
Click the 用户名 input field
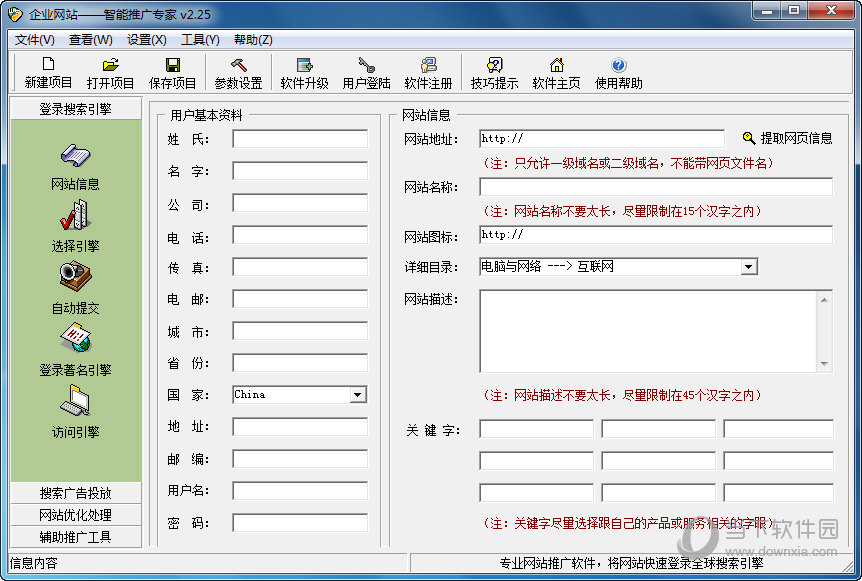pos(300,491)
